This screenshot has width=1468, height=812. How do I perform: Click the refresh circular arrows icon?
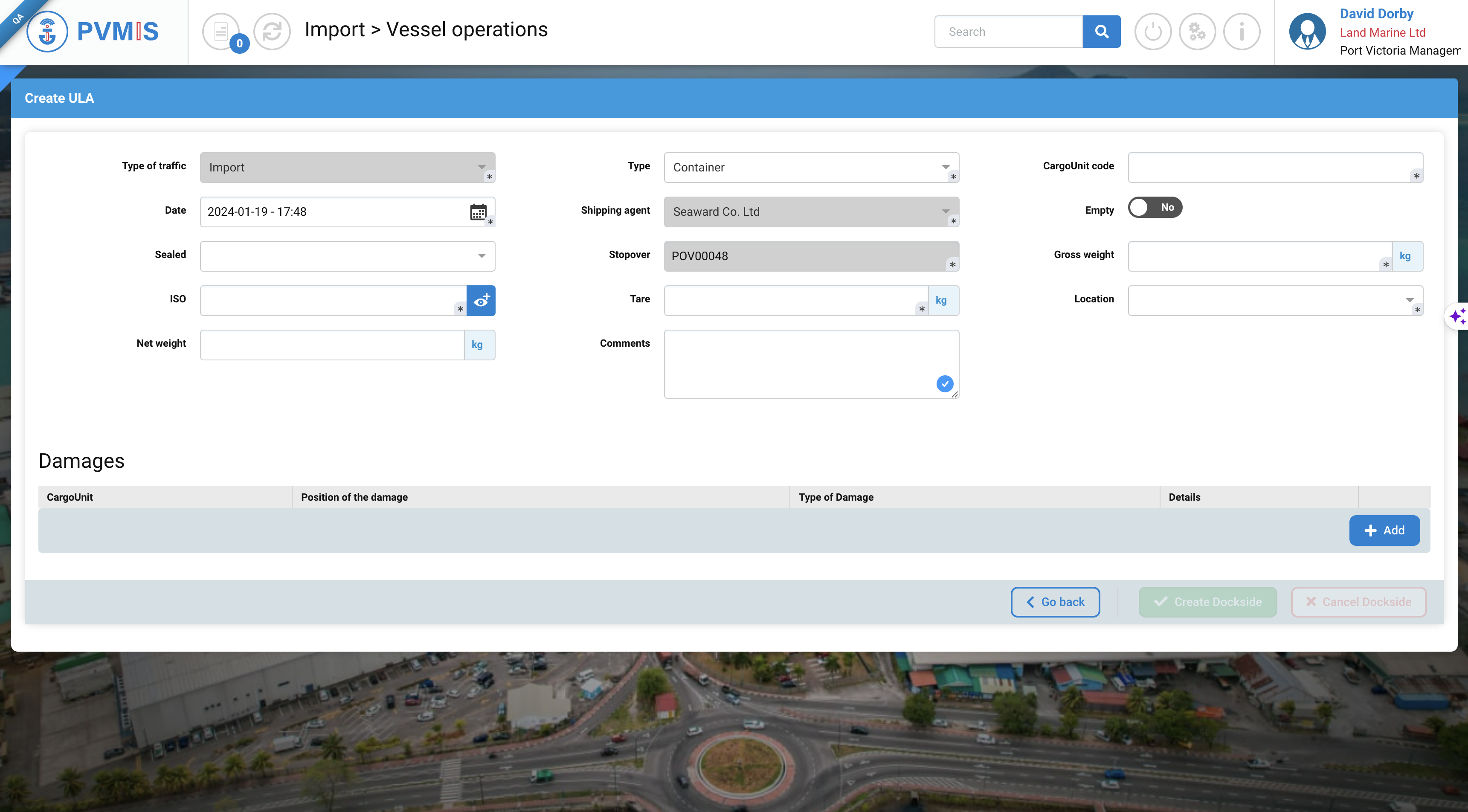[x=272, y=31]
